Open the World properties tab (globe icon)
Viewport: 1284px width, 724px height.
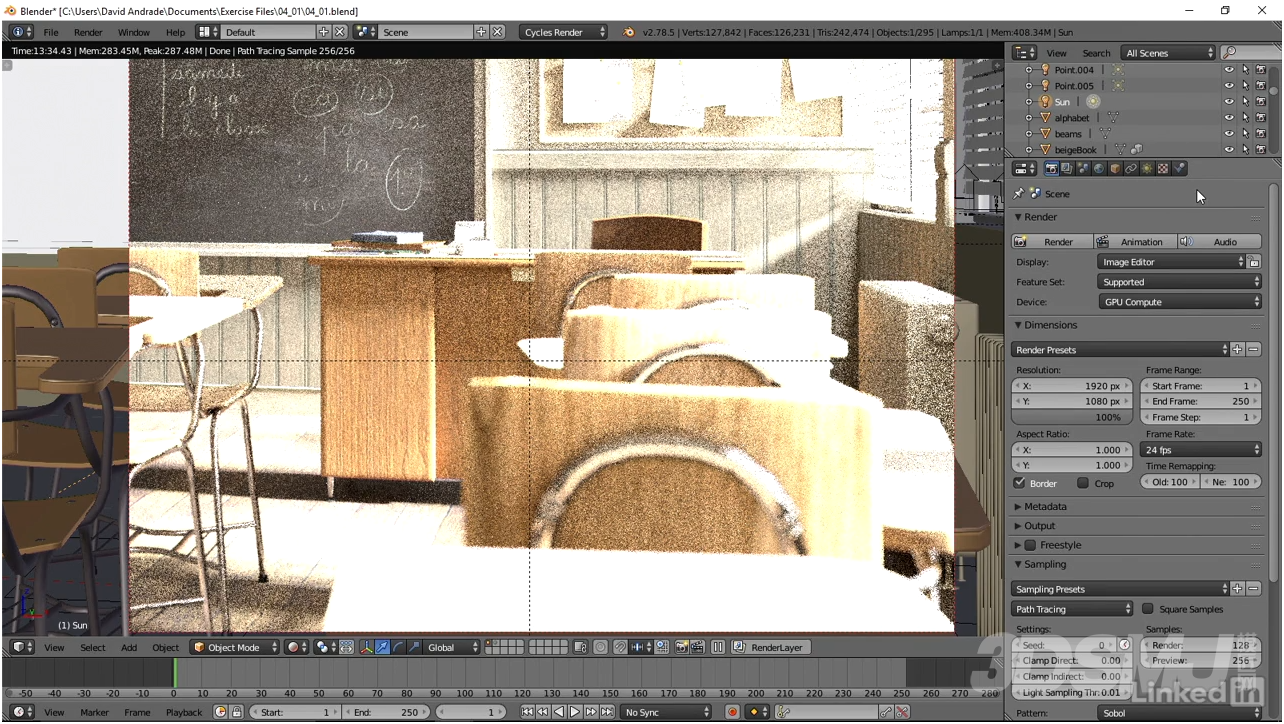pos(1099,168)
